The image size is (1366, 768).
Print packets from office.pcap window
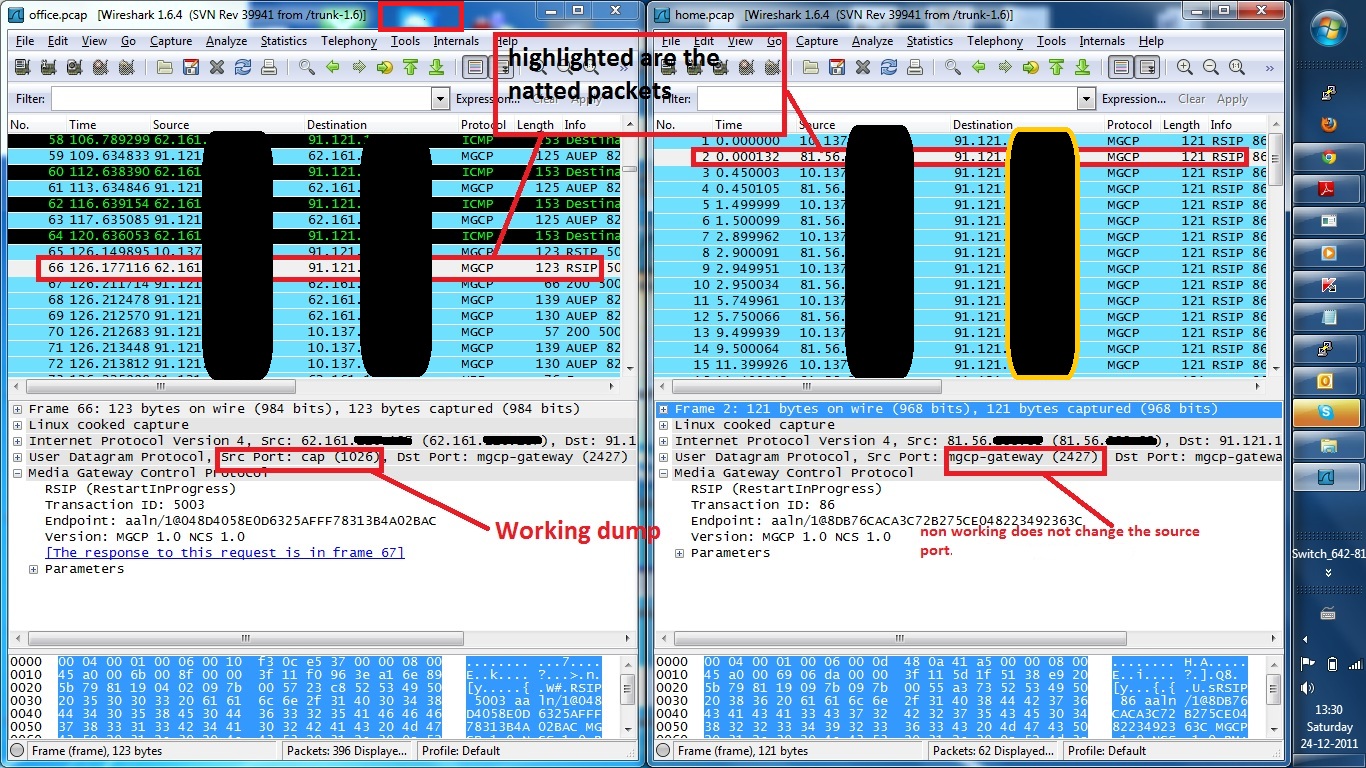[x=268, y=67]
